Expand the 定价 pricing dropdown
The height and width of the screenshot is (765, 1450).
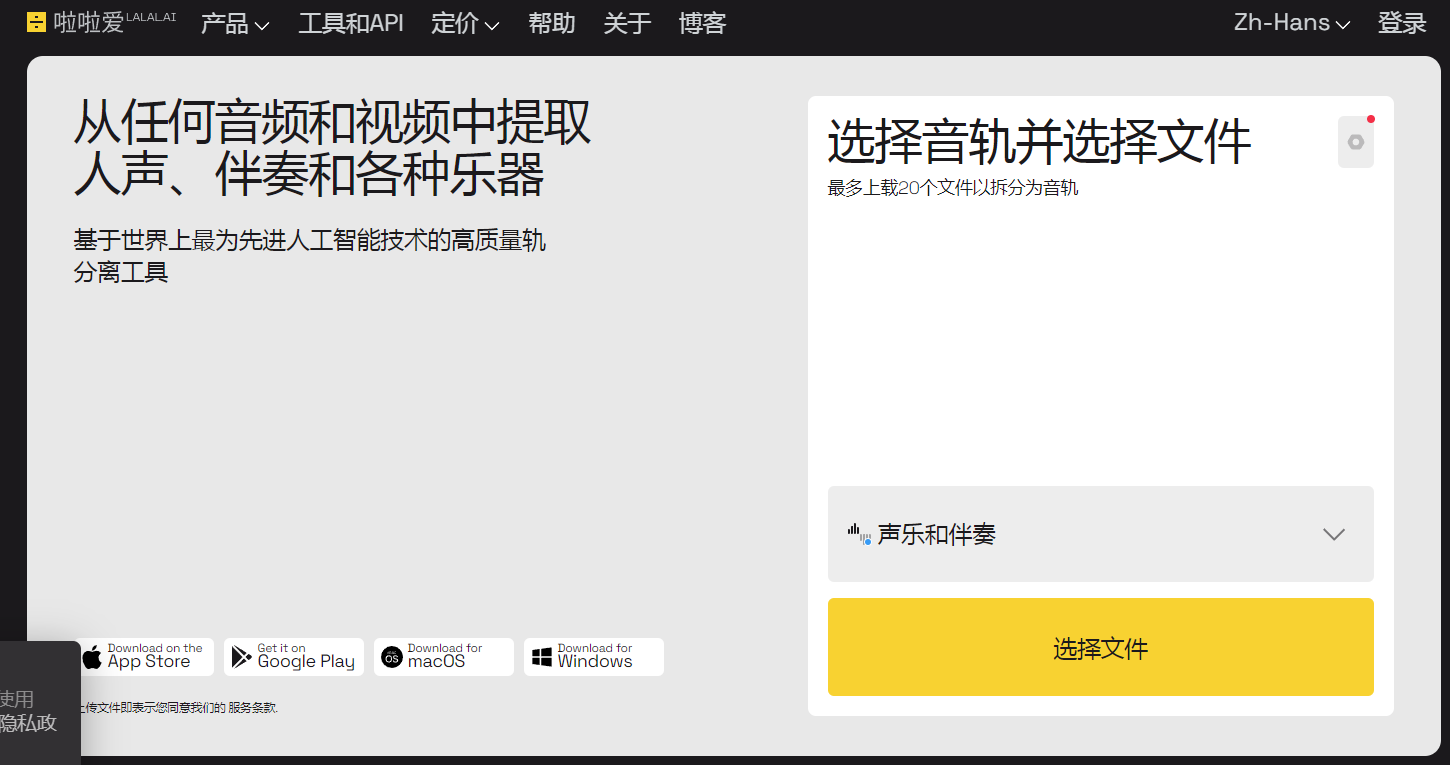[465, 23]
